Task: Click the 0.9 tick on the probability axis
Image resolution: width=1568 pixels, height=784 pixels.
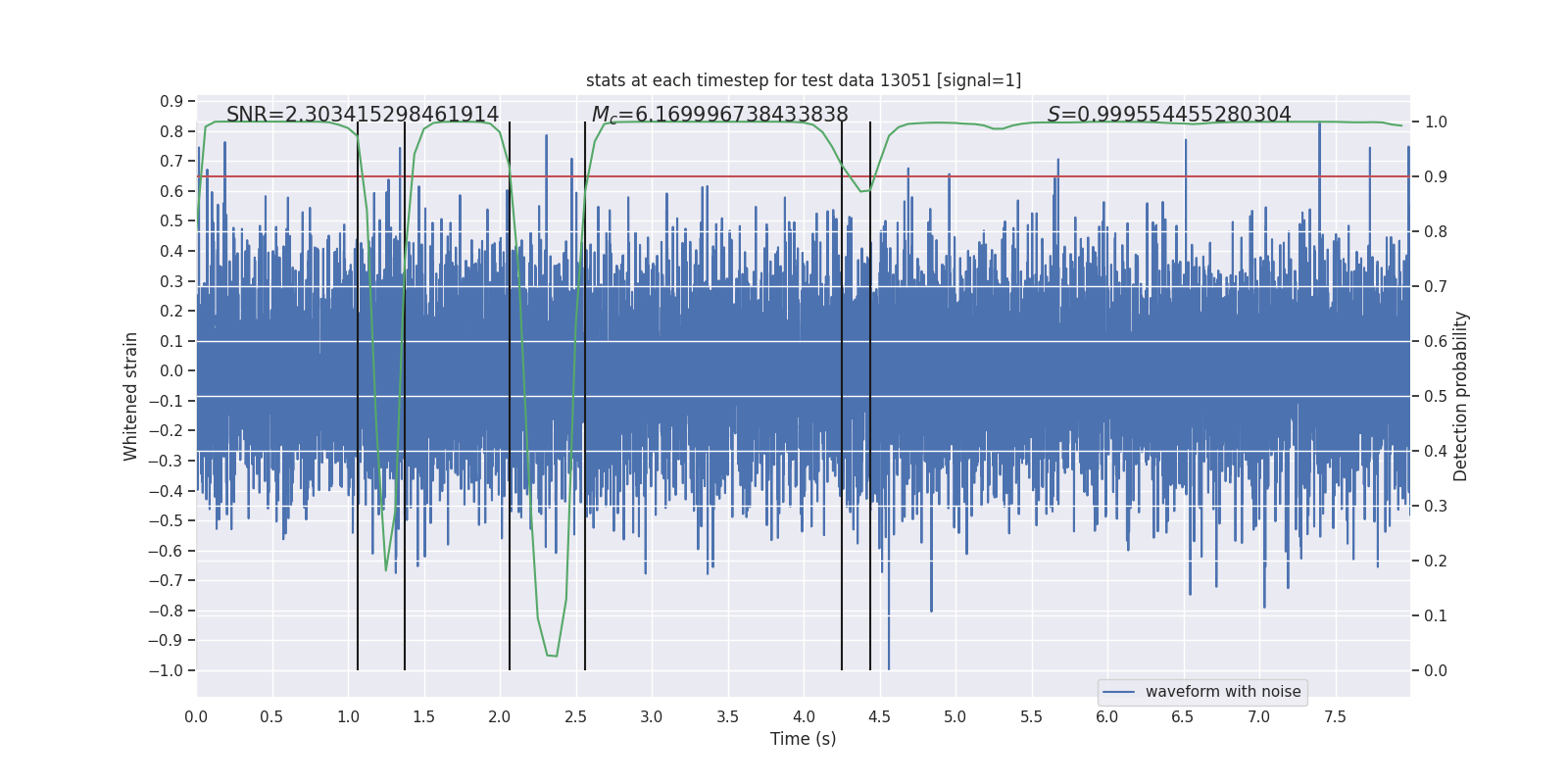Action: tap(1436, 177)
